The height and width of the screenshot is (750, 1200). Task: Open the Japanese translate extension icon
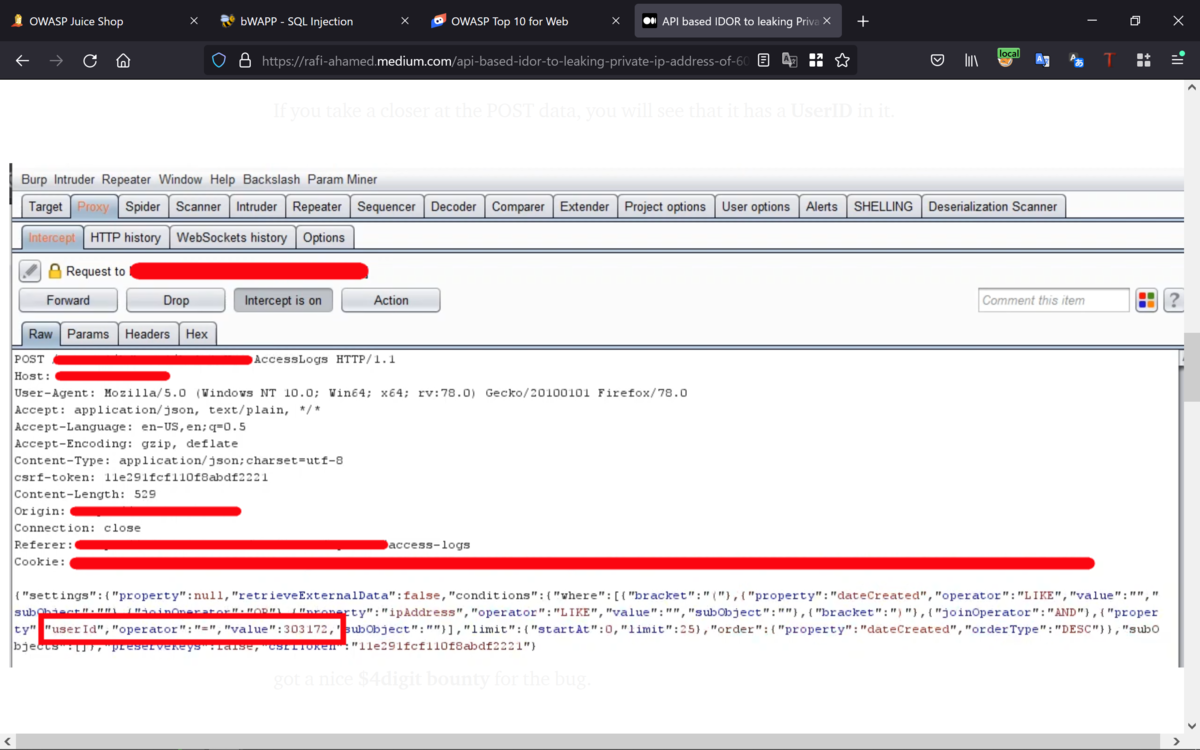[1076, 61]
